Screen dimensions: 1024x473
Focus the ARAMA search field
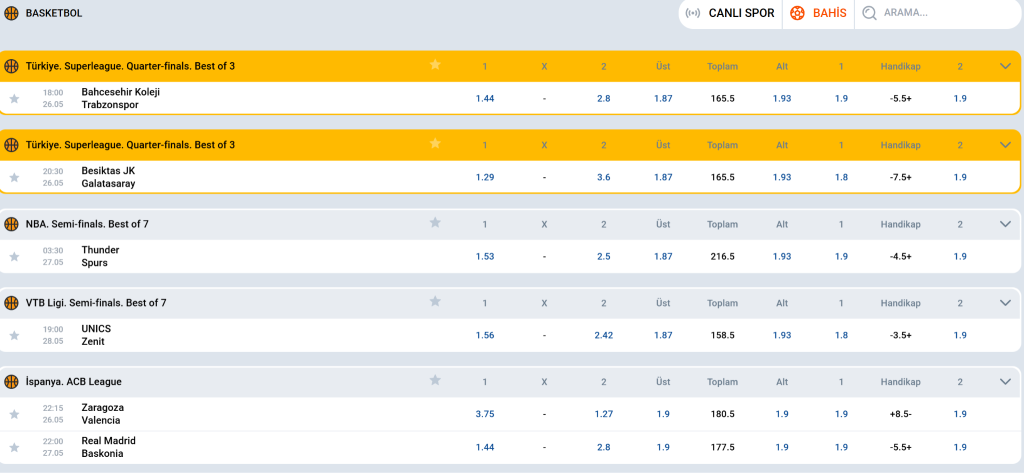click(939, 13)
